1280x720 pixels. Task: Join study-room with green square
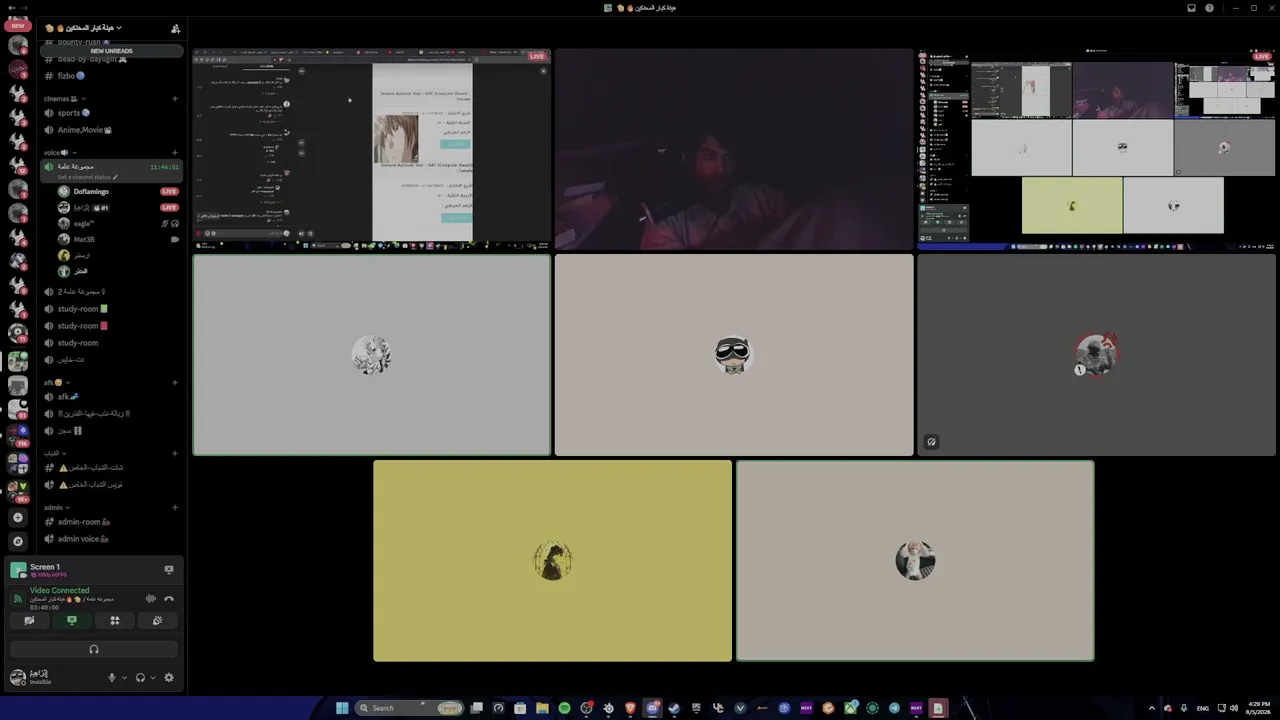(x=111, y=309)
